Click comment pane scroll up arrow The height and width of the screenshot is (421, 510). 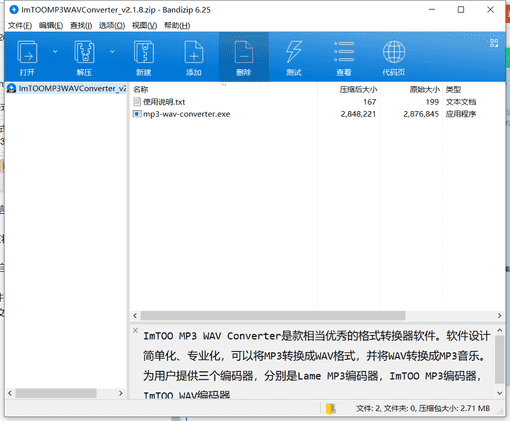[499, 330]
